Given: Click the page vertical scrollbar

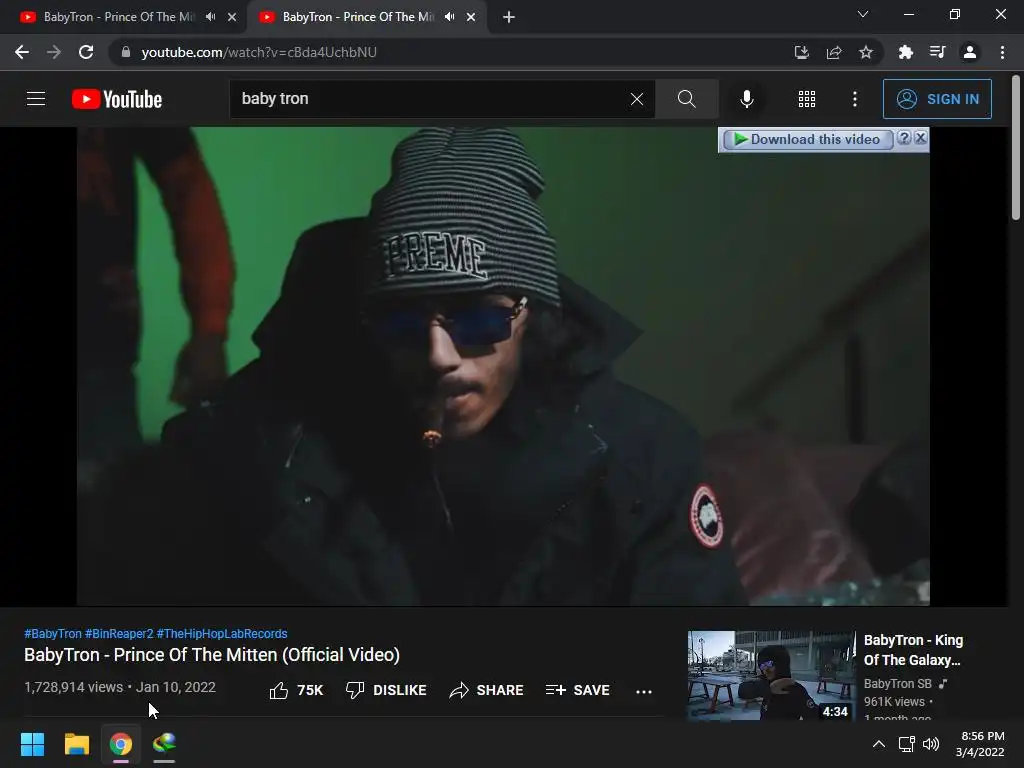Looking at the screenshot, I should (x=1016, y=148).
